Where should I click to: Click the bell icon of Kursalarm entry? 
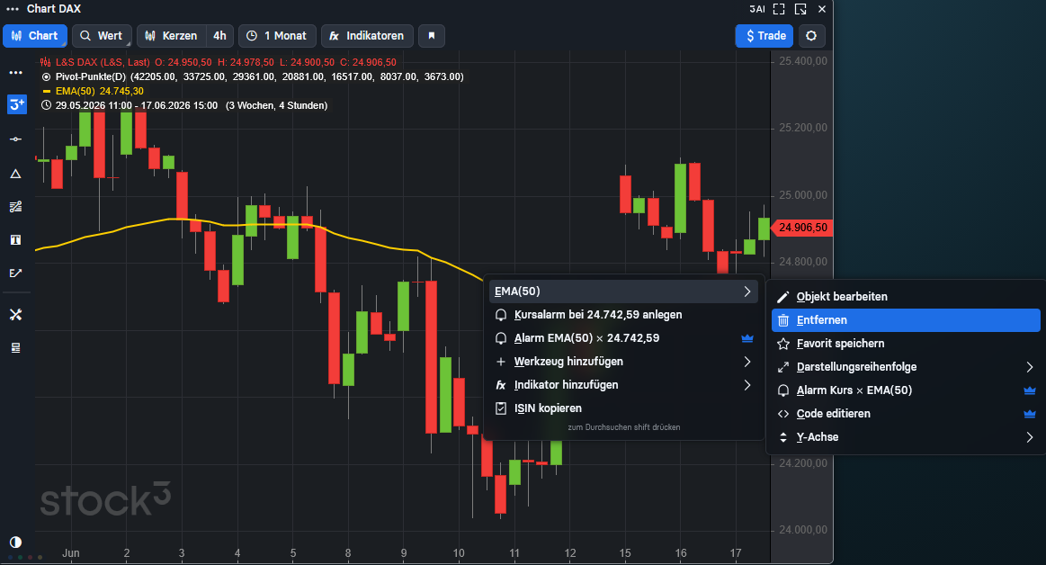(x=501, y=315)
